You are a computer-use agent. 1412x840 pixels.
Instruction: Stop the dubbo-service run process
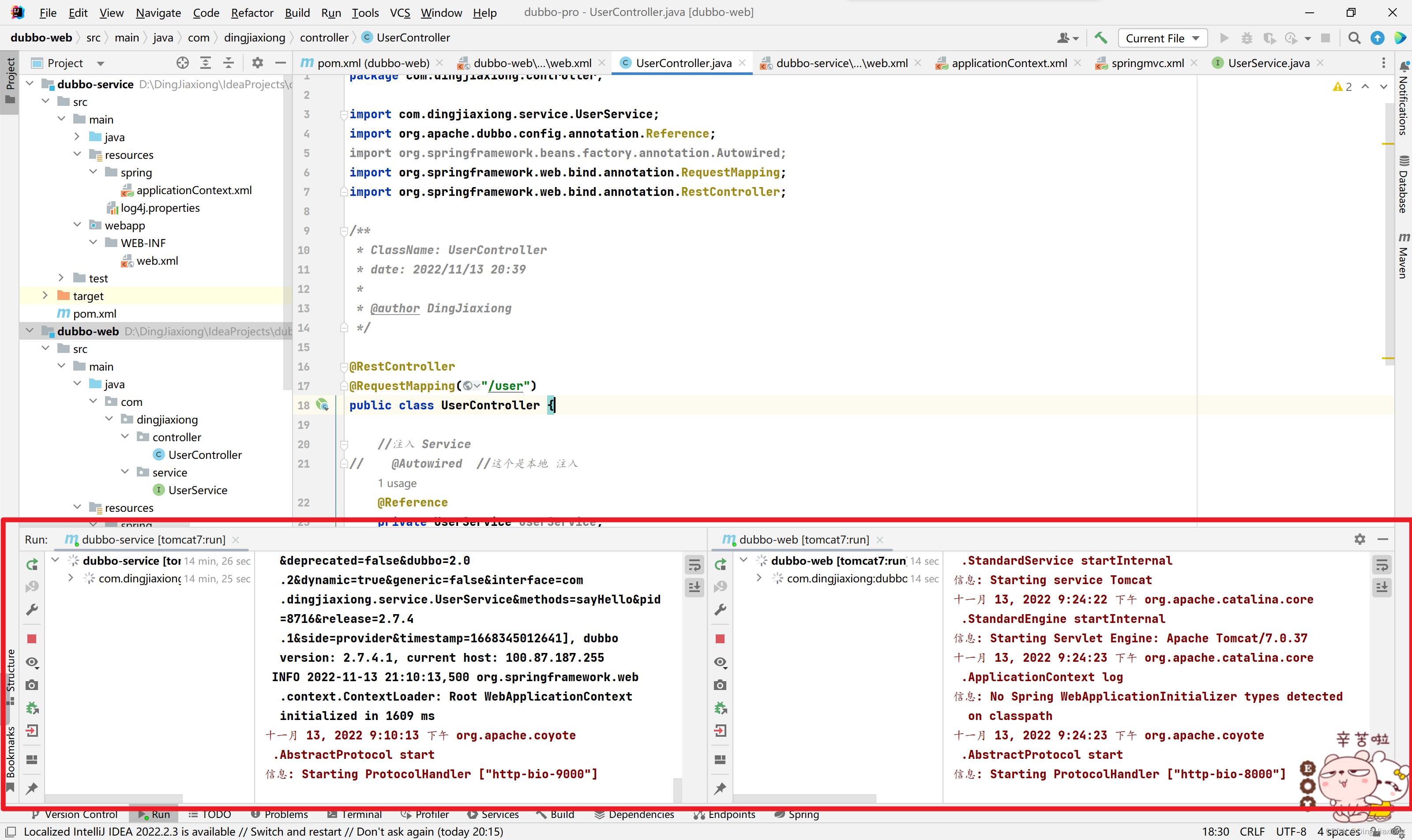(32, 639)
